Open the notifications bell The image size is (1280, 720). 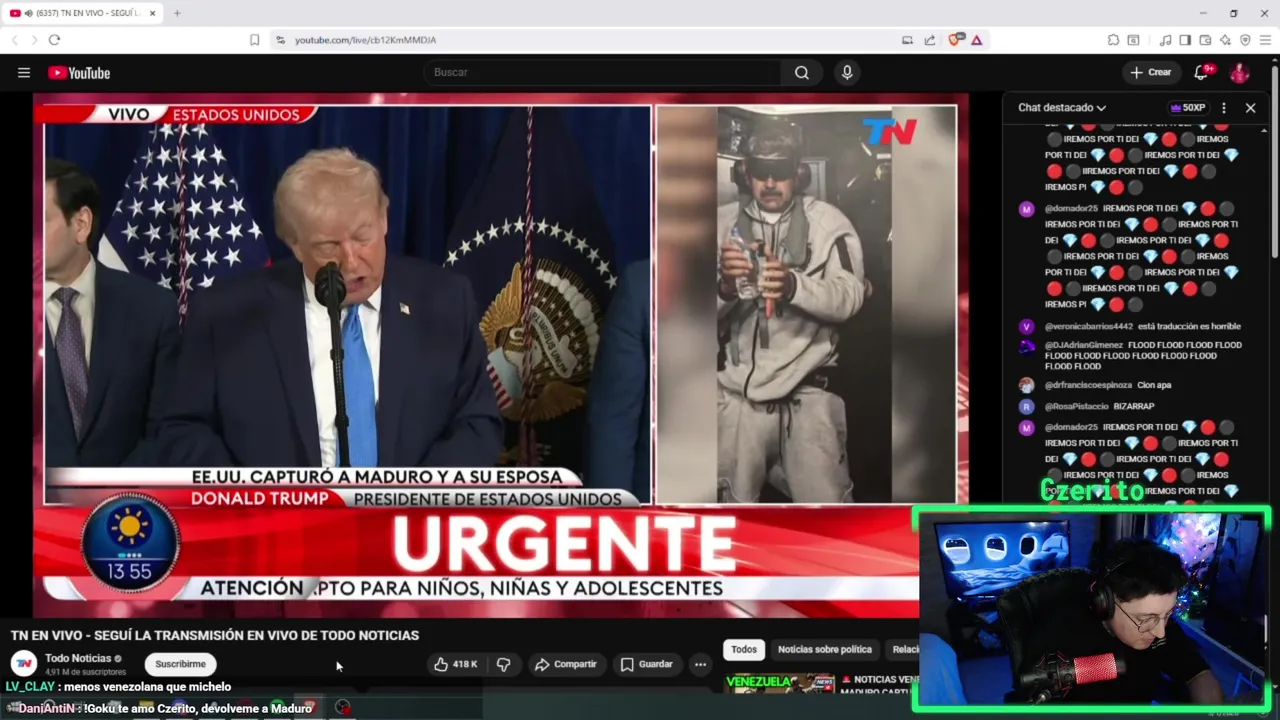1202,72
